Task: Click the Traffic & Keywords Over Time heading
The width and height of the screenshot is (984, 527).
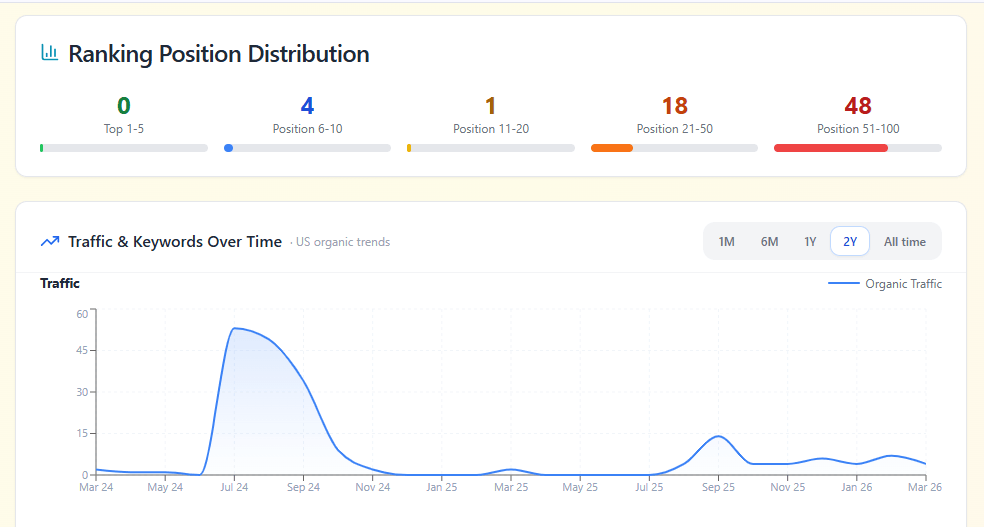Action: 175,242
